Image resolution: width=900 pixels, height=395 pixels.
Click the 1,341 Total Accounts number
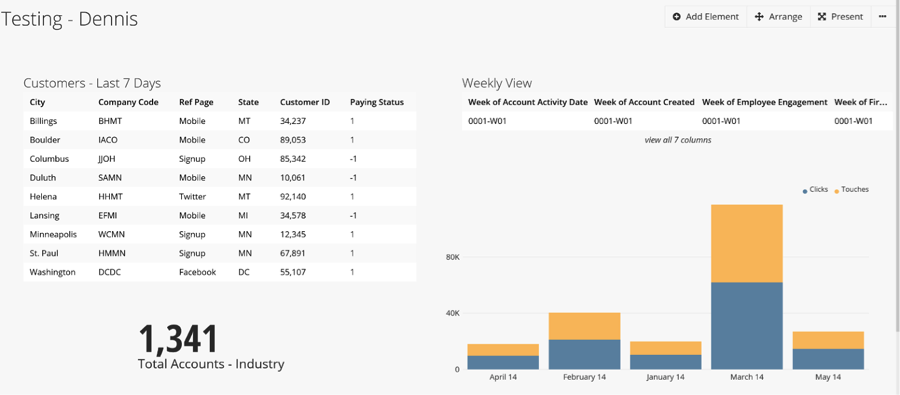(178, 339)
